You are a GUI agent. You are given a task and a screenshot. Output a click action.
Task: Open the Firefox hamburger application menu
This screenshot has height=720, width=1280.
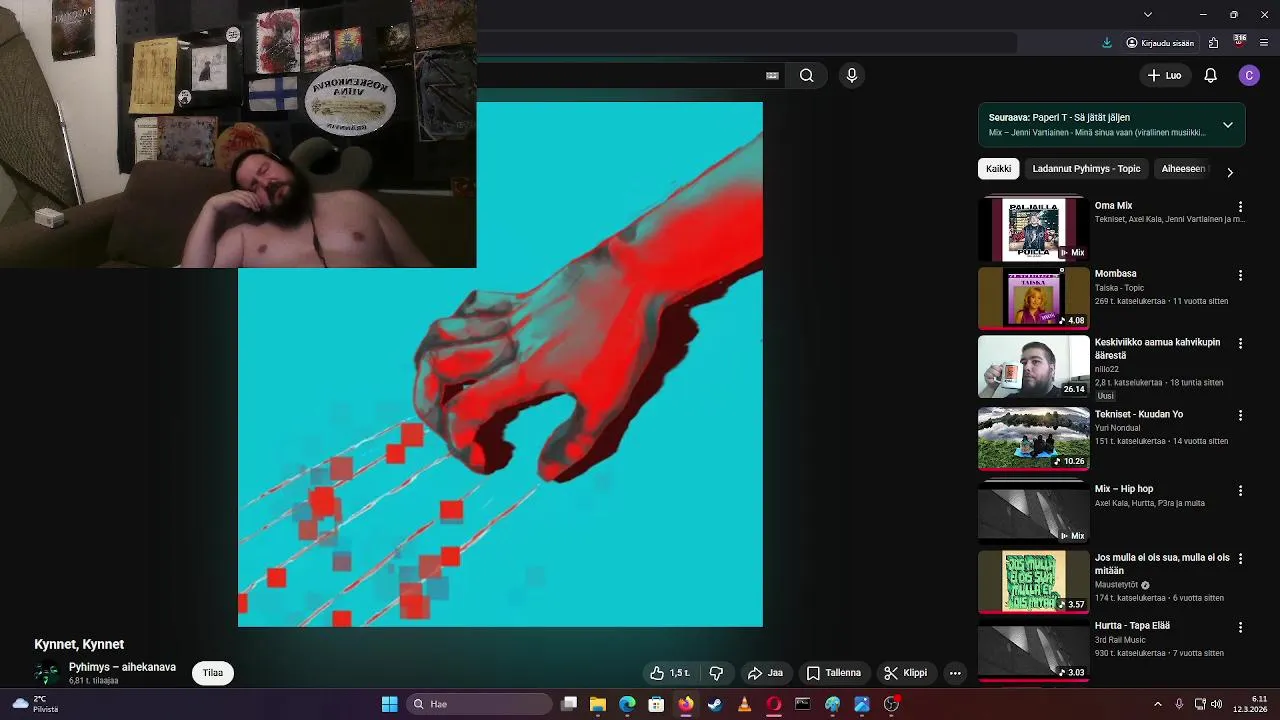click(1264, 43)
